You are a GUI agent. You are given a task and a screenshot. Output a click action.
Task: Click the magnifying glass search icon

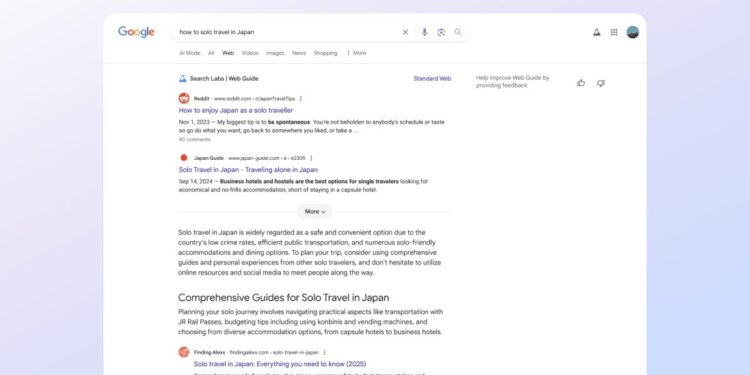pyautogui.click(x=458, y=32)
